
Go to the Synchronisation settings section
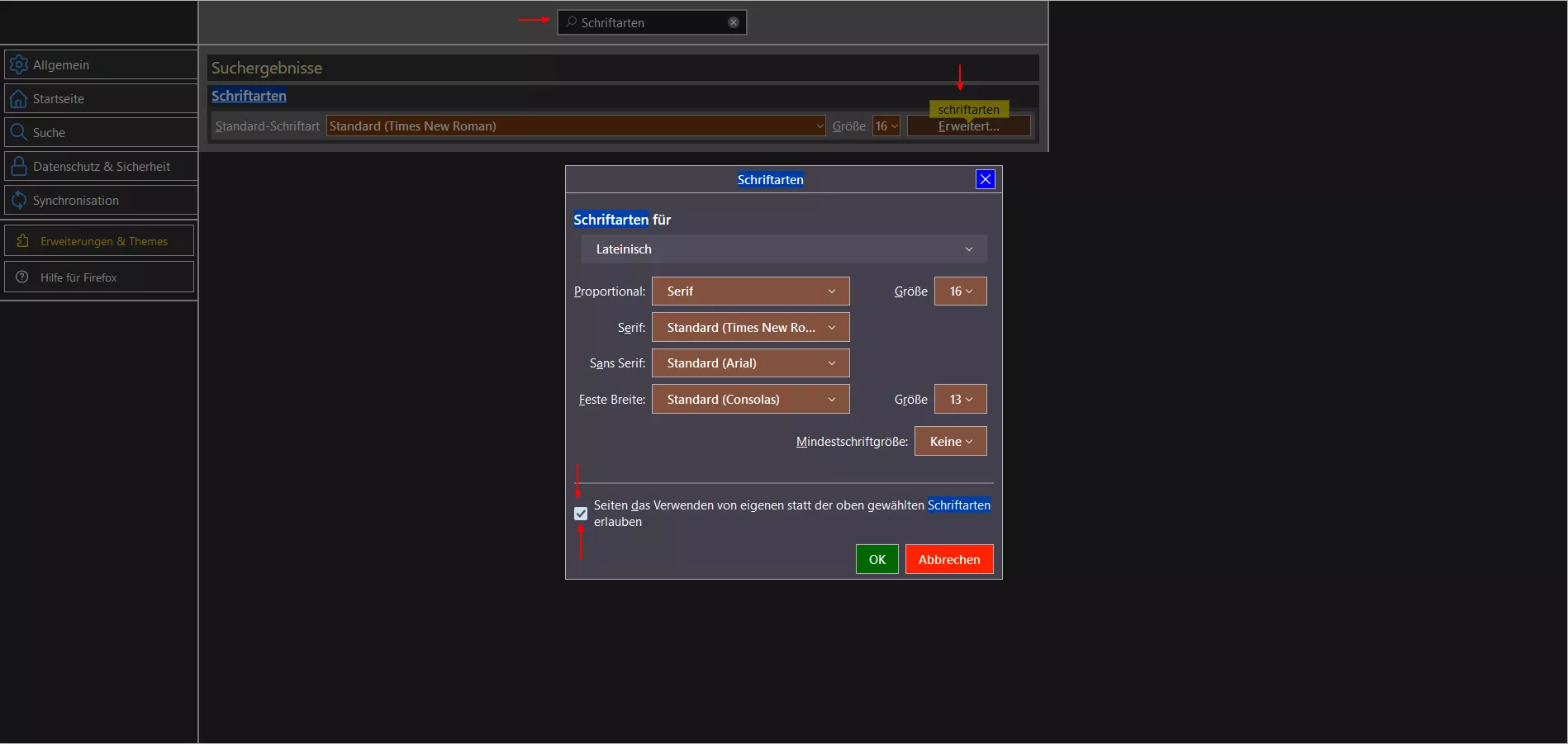point(76,201)
